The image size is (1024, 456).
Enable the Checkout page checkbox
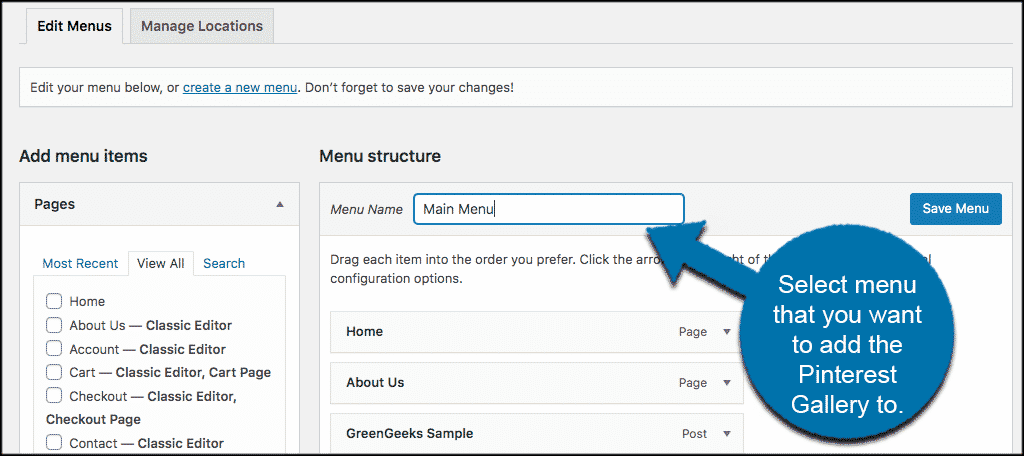tap(54, 396)
